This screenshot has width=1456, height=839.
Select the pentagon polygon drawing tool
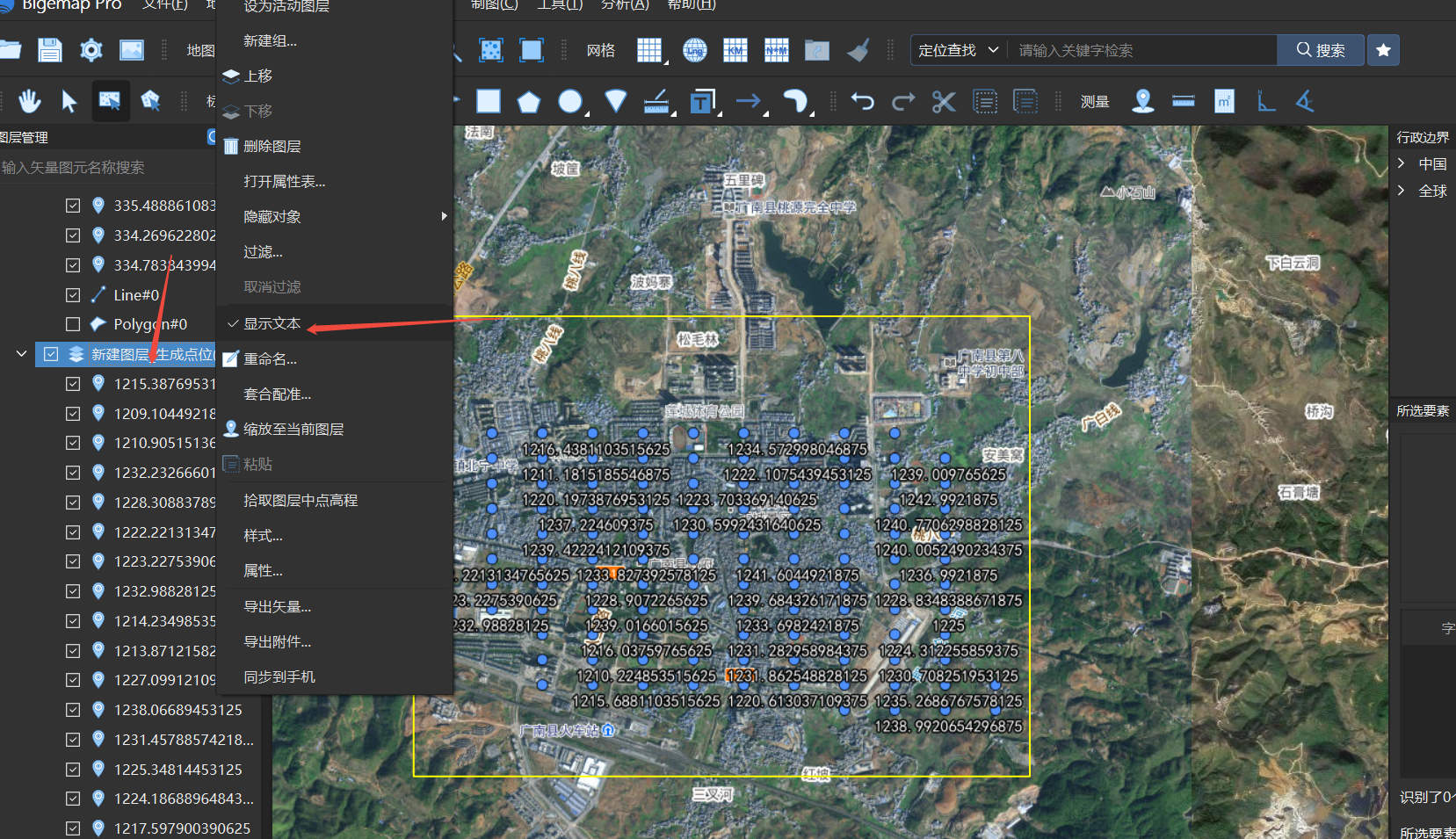(529, 101)
